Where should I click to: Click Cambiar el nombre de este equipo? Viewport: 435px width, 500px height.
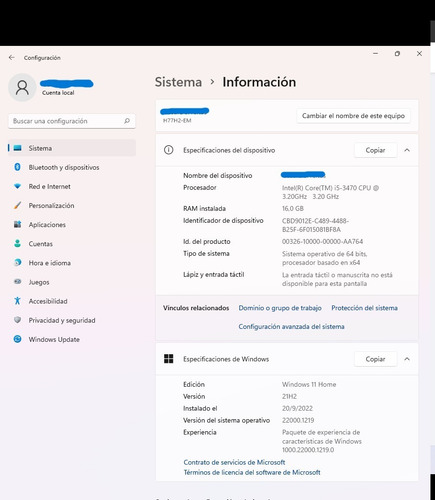353,116
